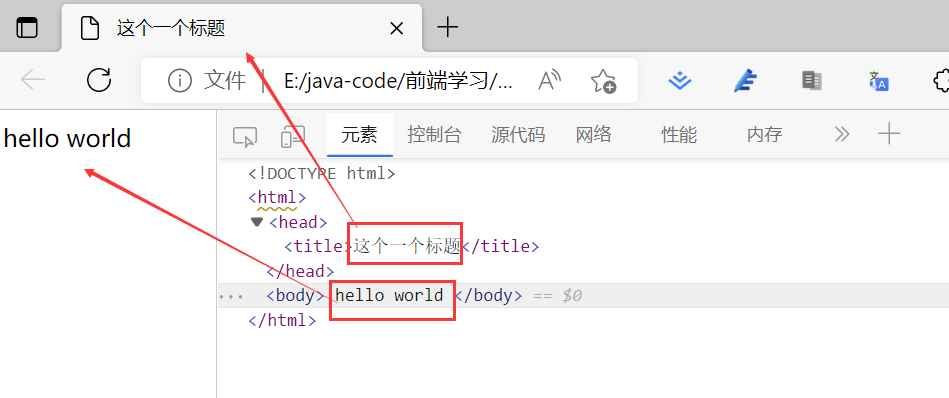
Task: Click the hello world page text
Action: (x=67, y=139)
